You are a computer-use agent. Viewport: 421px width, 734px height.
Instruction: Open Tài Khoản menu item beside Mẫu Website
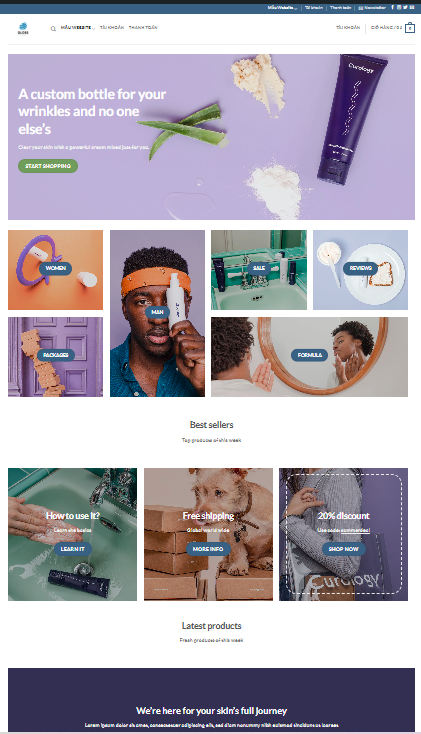point(112,28)
